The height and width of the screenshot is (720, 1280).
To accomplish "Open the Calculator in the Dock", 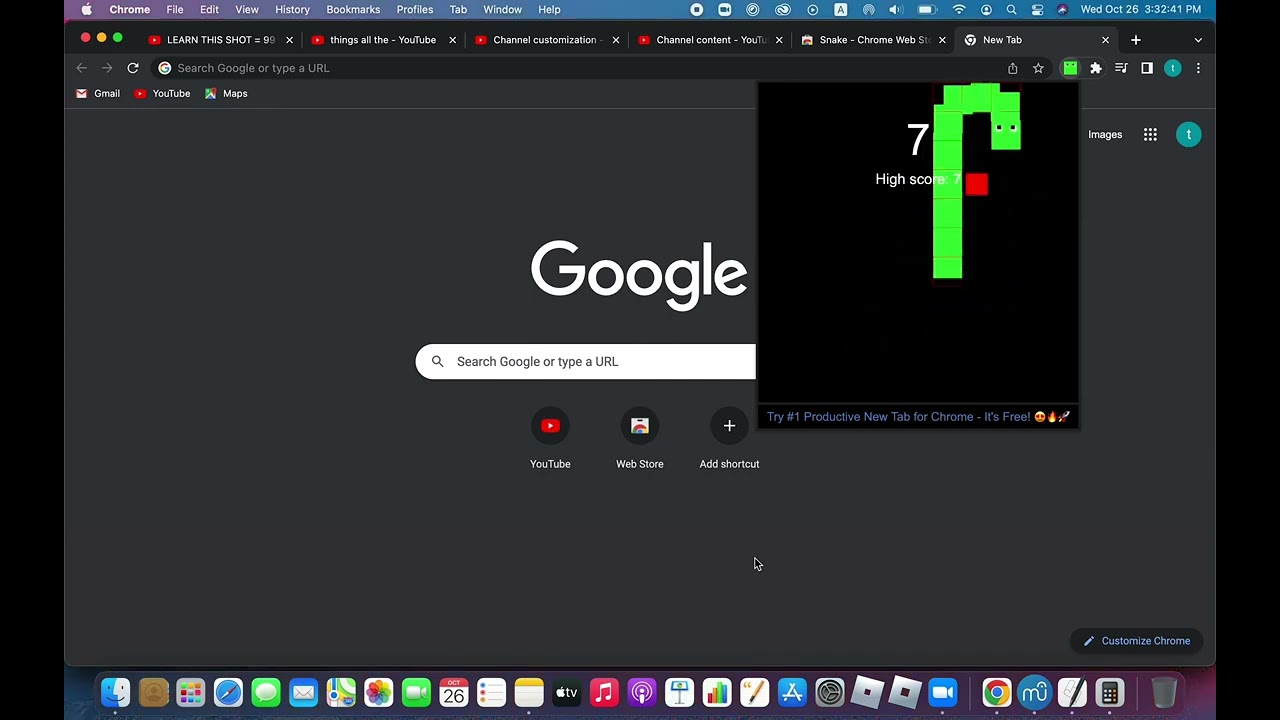I will click(1109, 692).
